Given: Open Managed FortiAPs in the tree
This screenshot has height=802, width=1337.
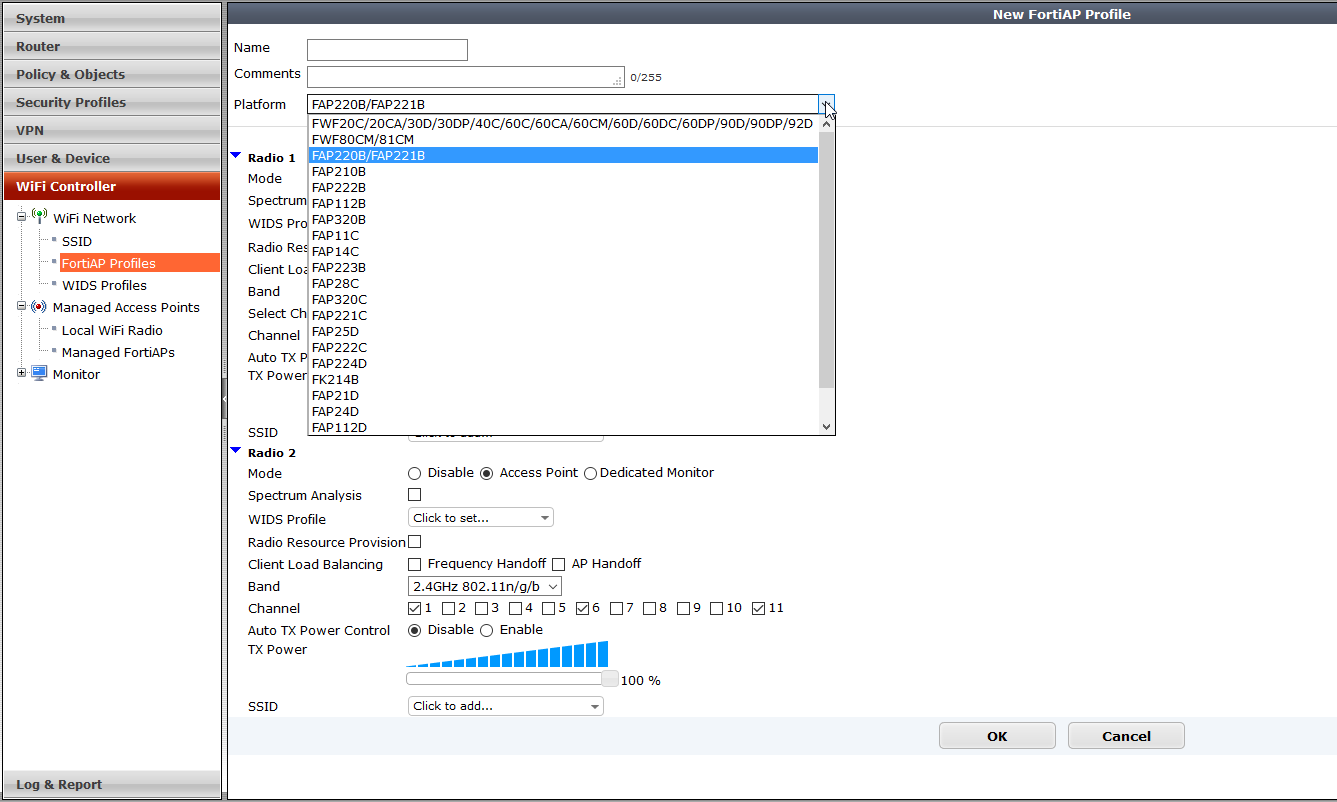Looking at the screenshot, I should pos(118,352).
